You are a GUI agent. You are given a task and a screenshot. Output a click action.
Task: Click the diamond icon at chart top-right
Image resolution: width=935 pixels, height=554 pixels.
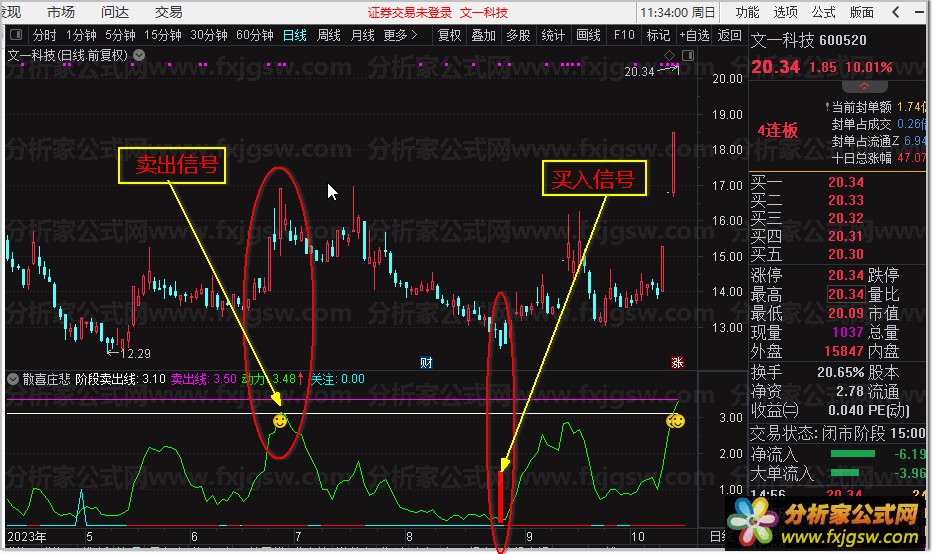coord(669,55)
